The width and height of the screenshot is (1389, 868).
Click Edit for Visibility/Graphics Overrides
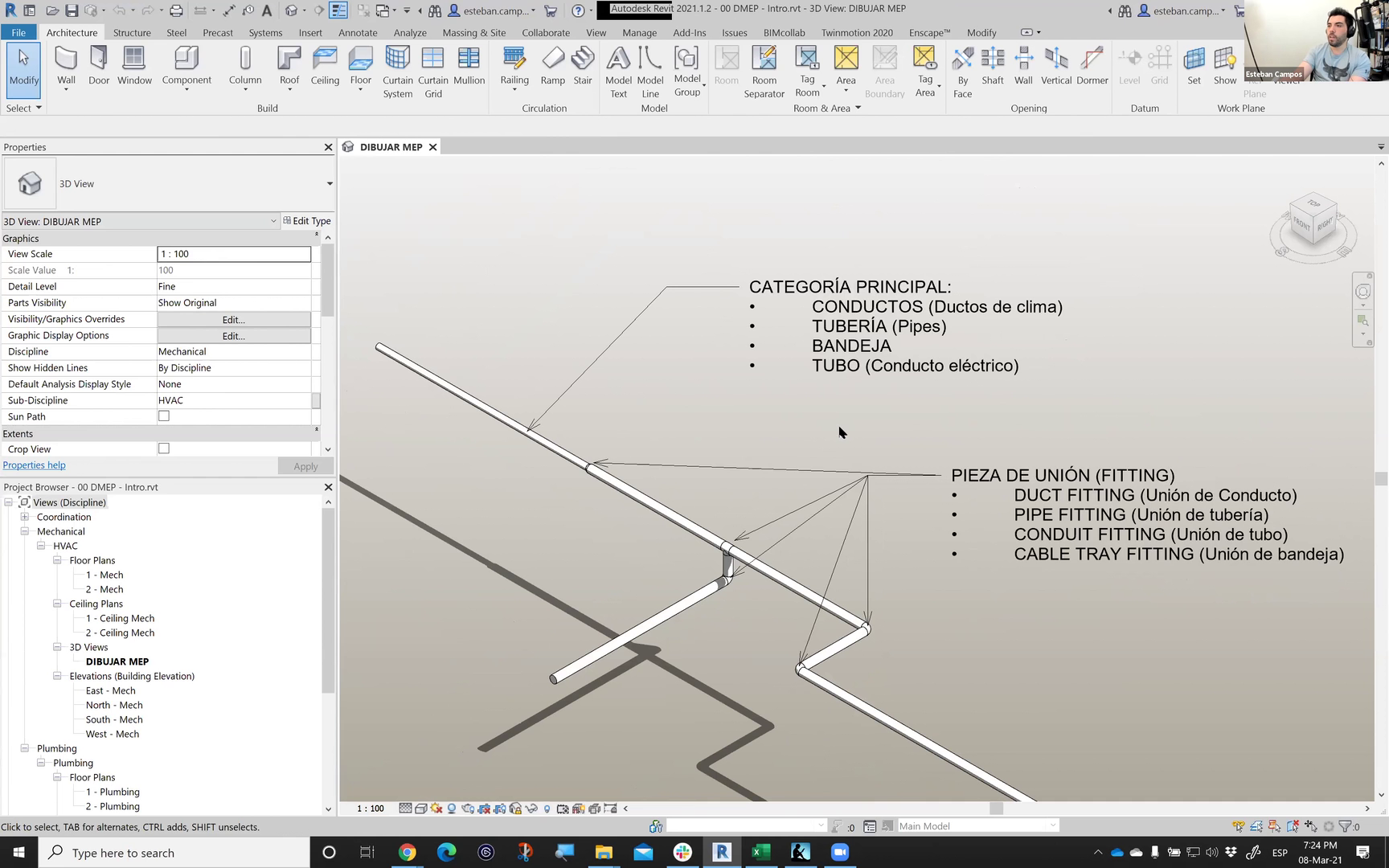233,319
